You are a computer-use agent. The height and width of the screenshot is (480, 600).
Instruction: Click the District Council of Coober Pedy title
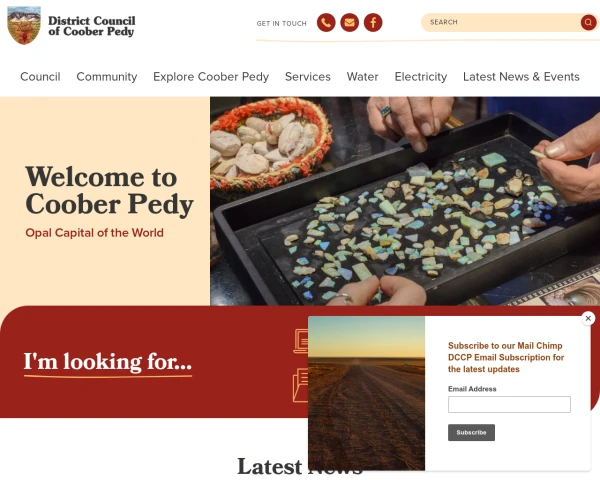click(92, 26)
